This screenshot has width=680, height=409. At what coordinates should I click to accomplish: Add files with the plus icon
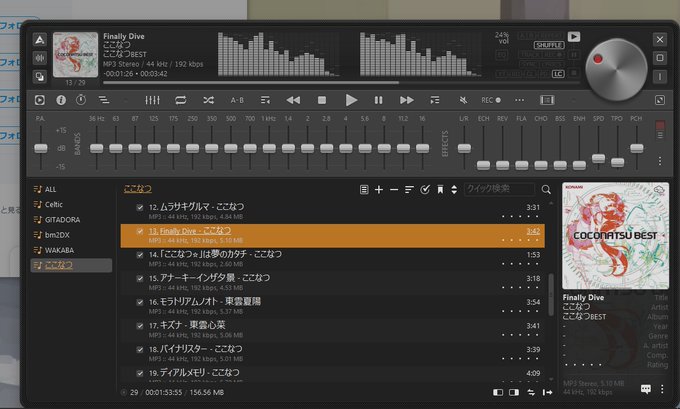379,190
